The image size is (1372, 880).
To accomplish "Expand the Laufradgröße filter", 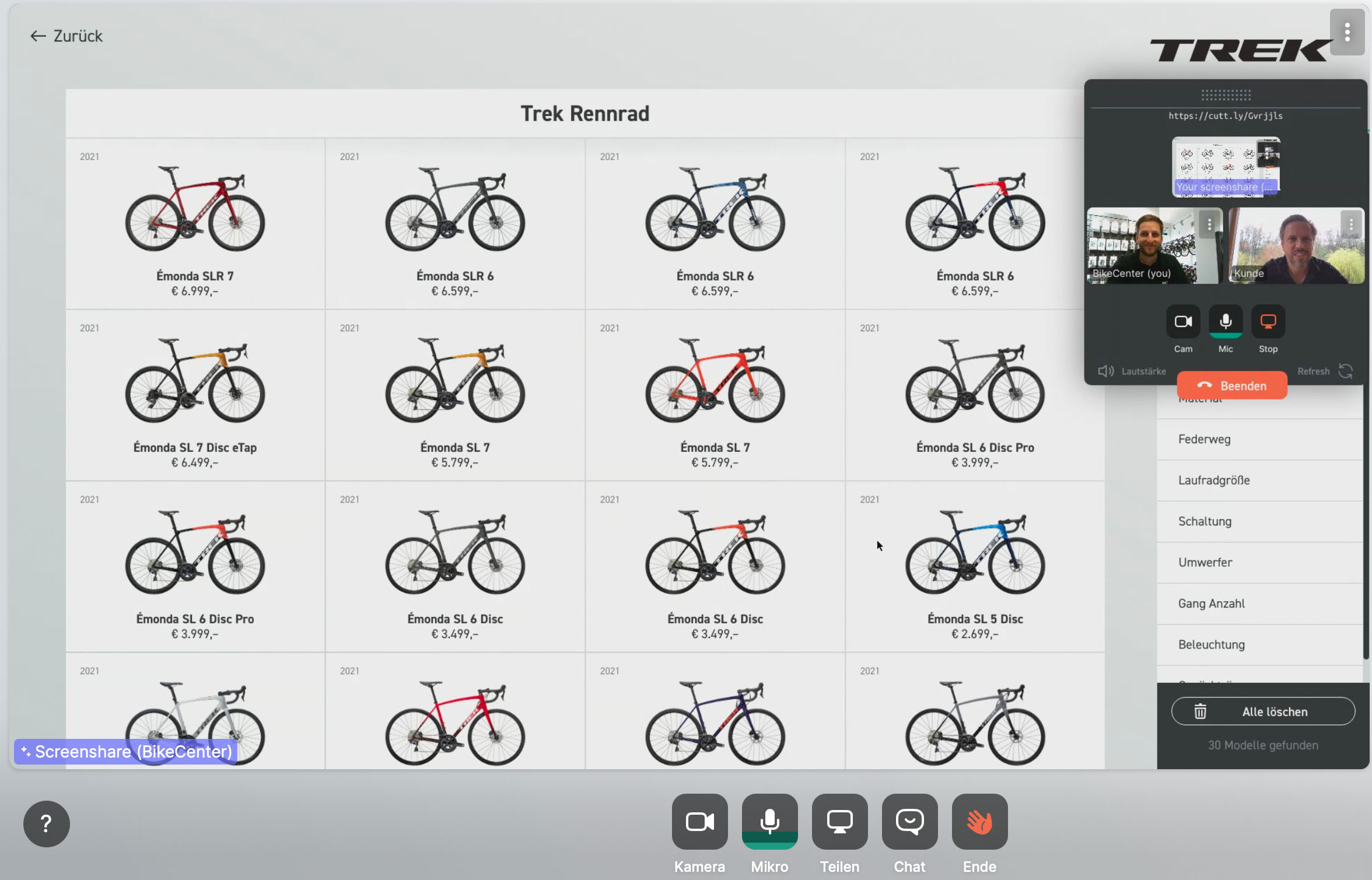I will [1259, 481].
